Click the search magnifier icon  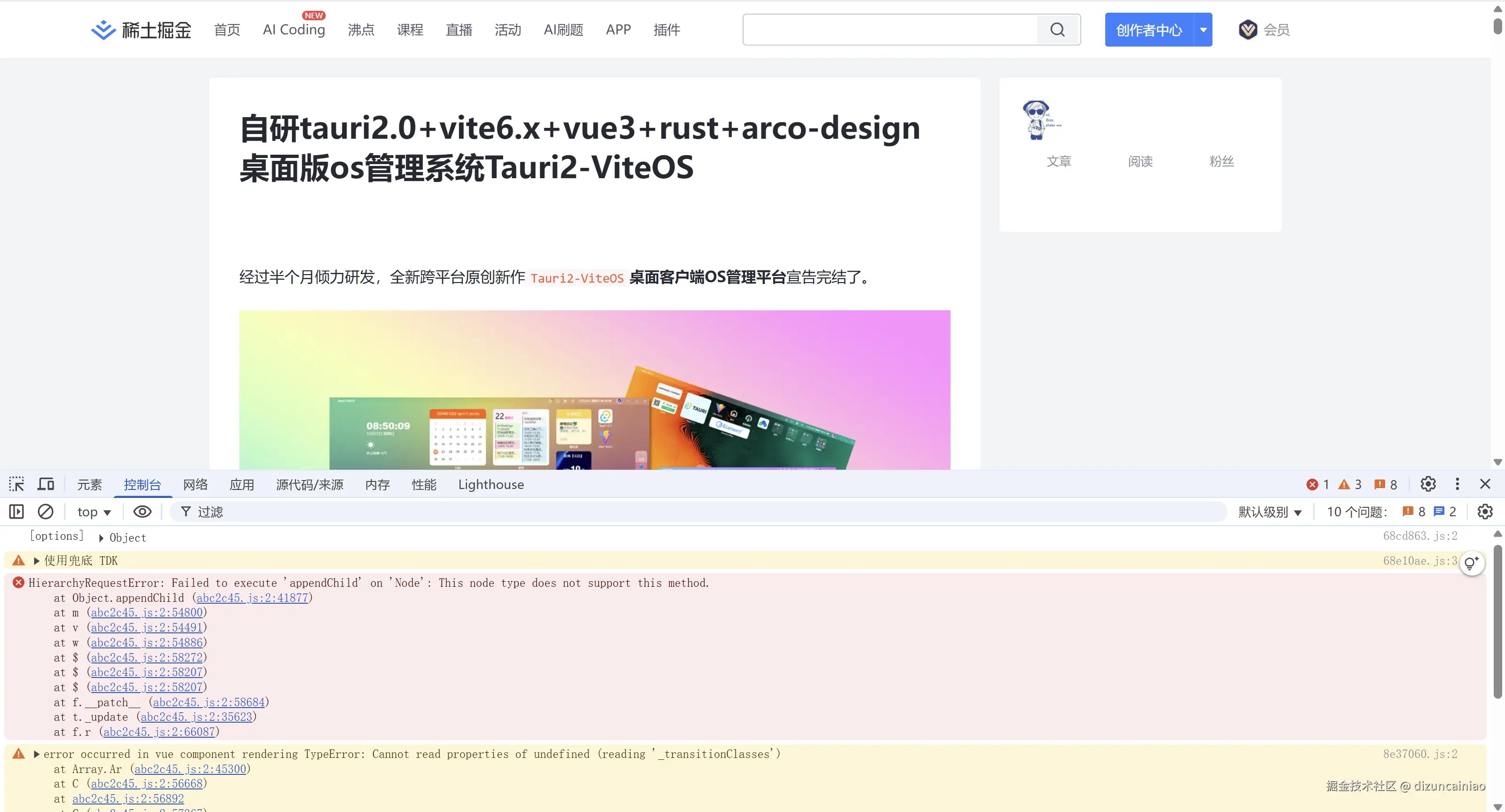[x=1057, y=29]
